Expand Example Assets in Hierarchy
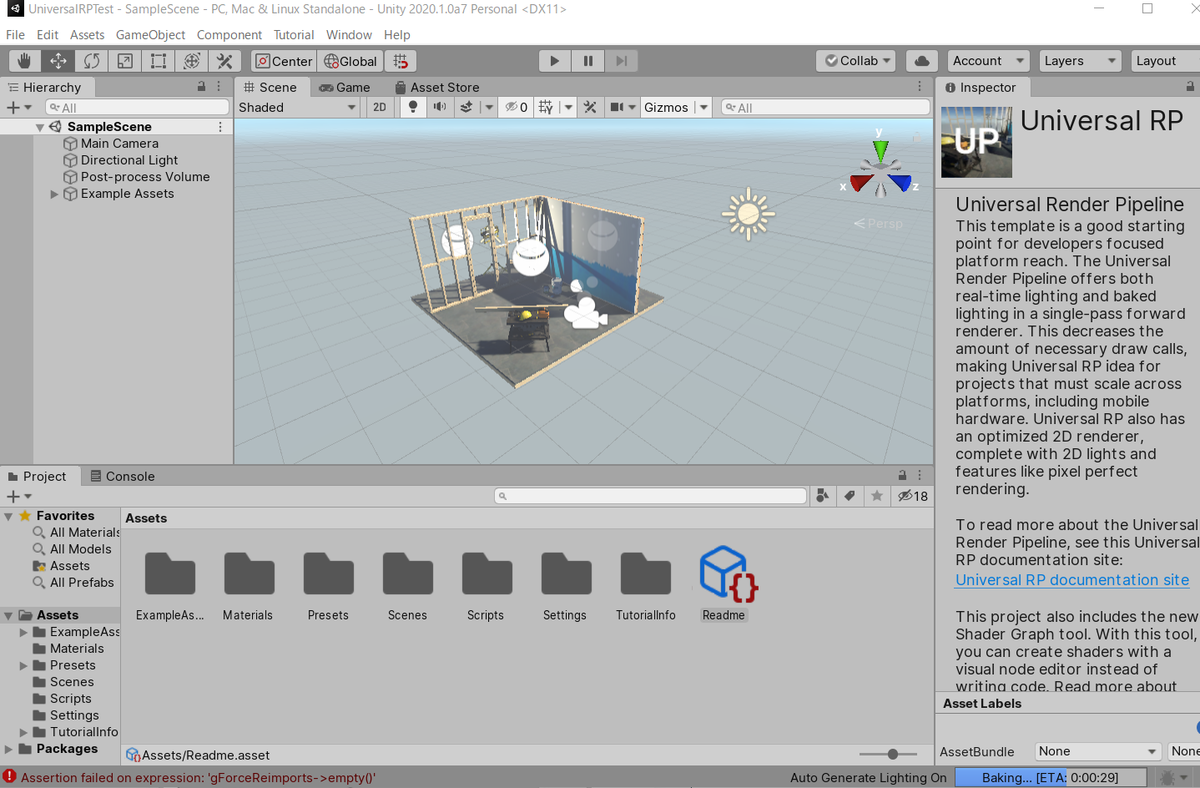 [54, 194]
